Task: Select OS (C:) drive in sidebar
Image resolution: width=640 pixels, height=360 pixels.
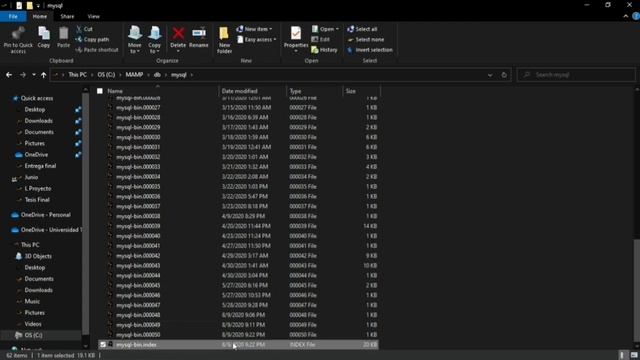Action: [33, 335]
